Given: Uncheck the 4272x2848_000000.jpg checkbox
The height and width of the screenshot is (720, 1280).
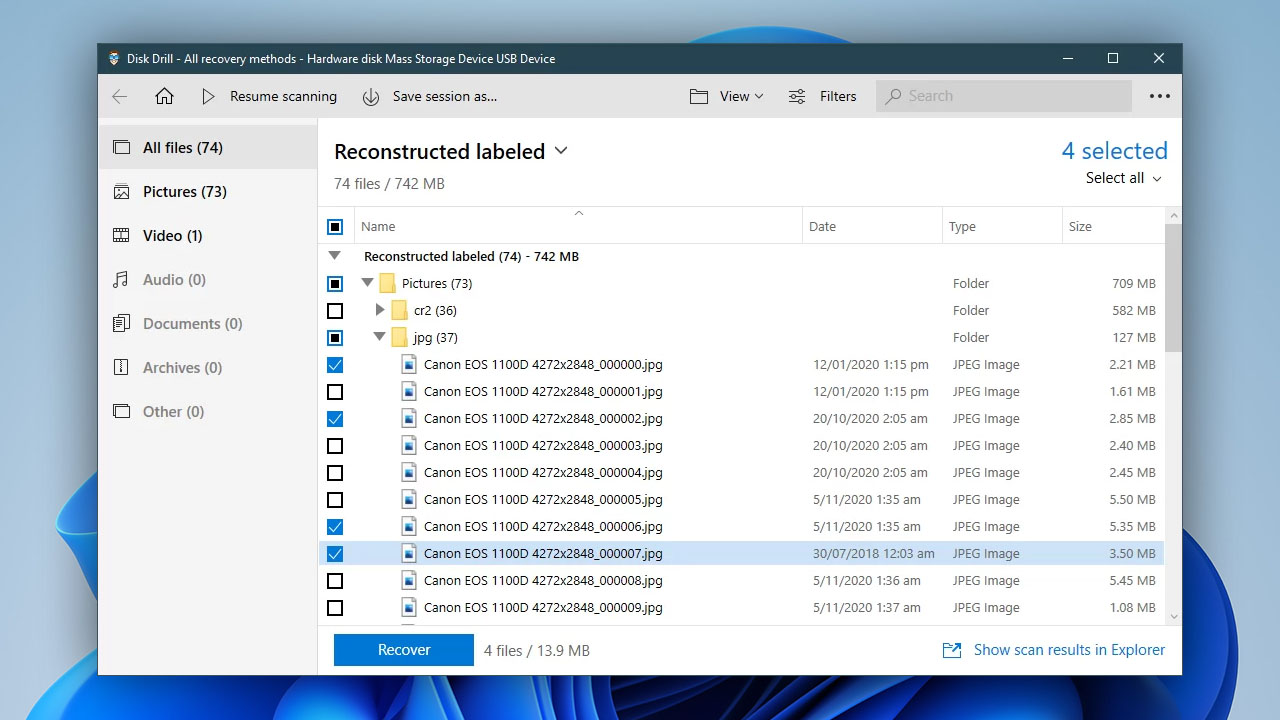Looking at the screenshot, I should 335,365.
